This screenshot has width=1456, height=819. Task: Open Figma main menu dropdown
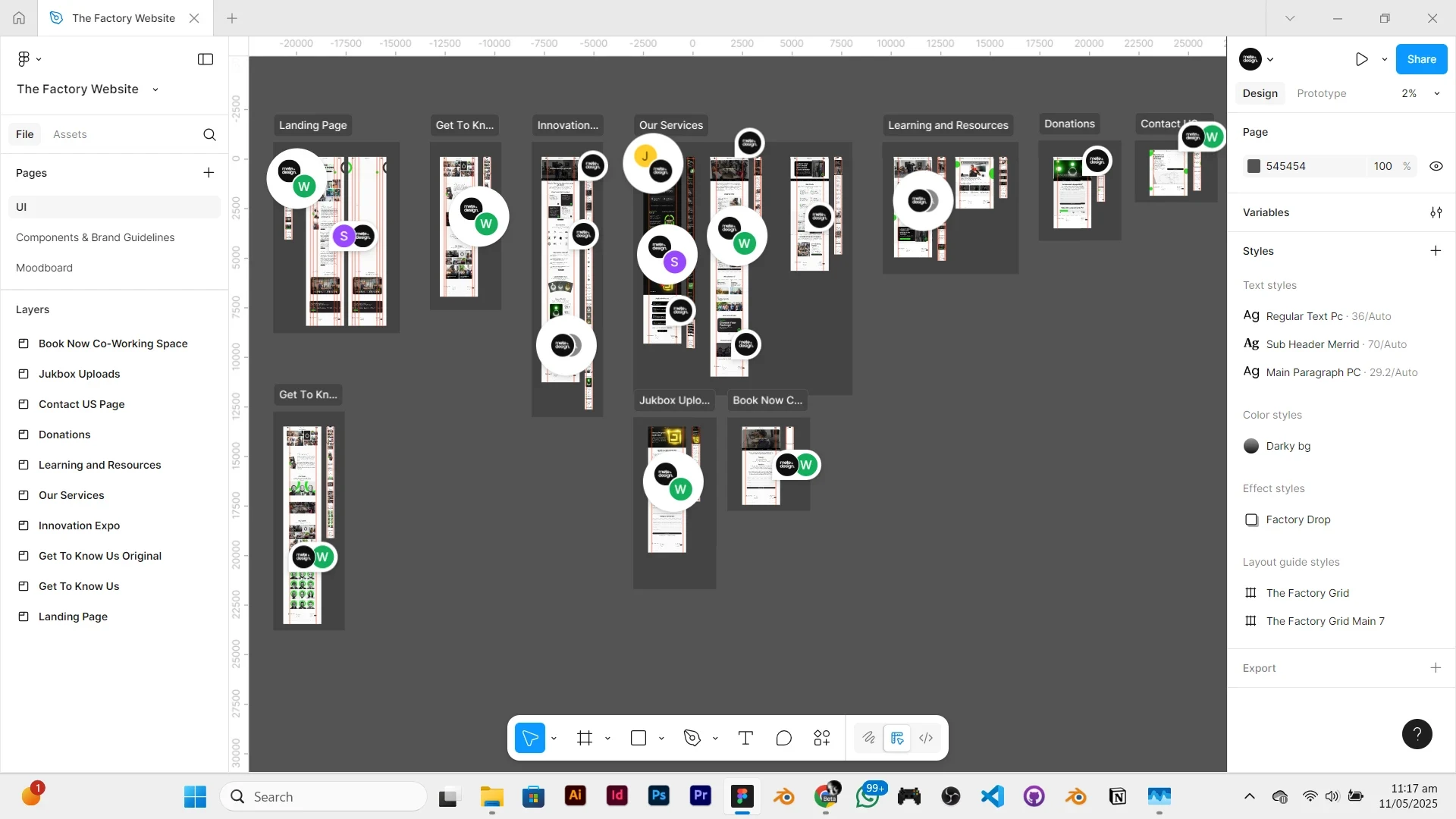tap(29, 59)
